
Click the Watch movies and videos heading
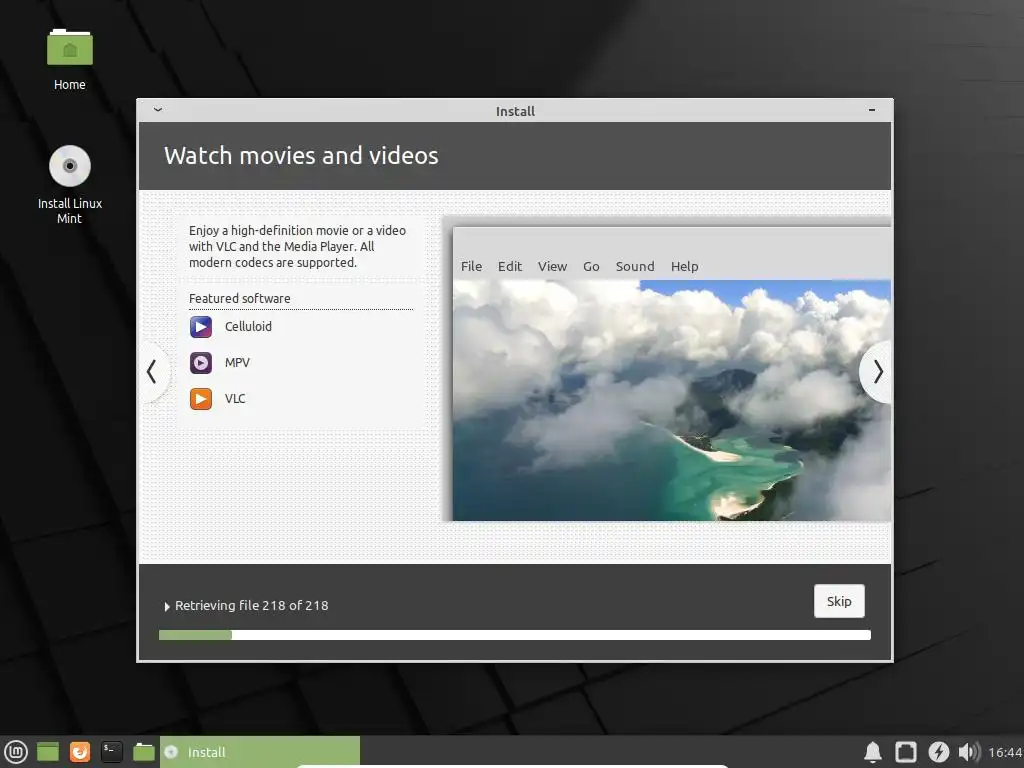[301, 156]
